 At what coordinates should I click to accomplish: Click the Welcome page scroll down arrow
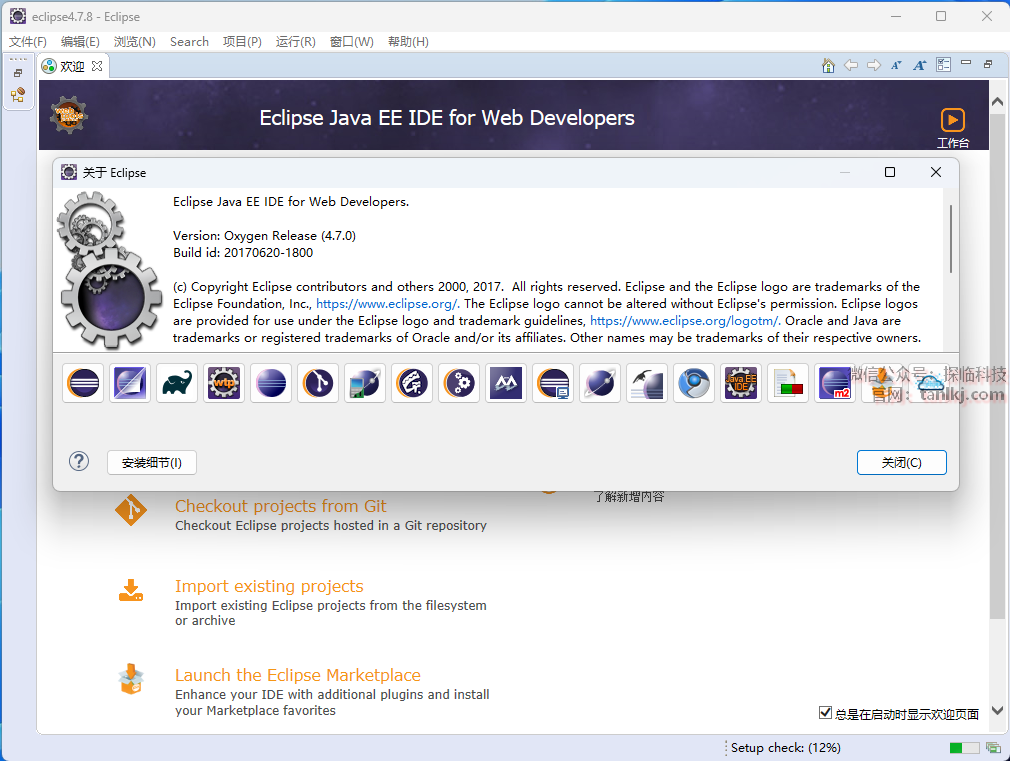(997, 710)
